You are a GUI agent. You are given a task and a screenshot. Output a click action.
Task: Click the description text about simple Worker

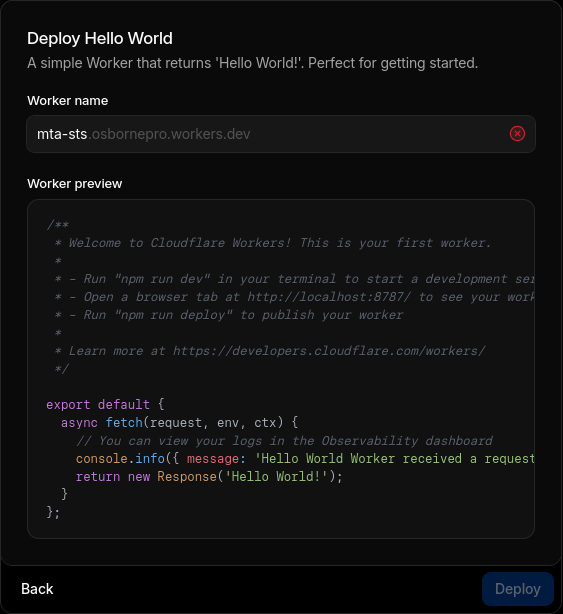(253, 63)
